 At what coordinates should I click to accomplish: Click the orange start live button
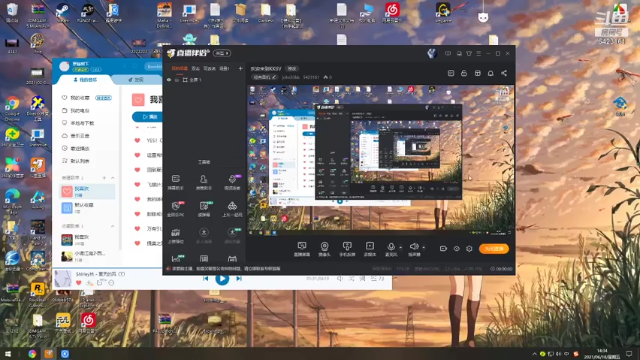(x=494, y=249)
